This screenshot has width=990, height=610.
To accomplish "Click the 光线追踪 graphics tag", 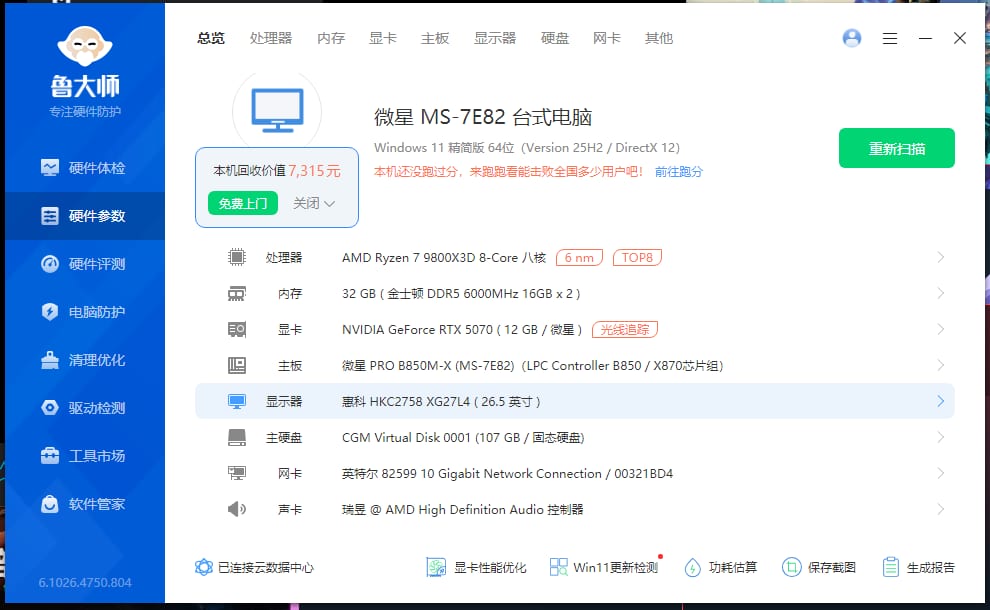I will click(x=624, y=330).
